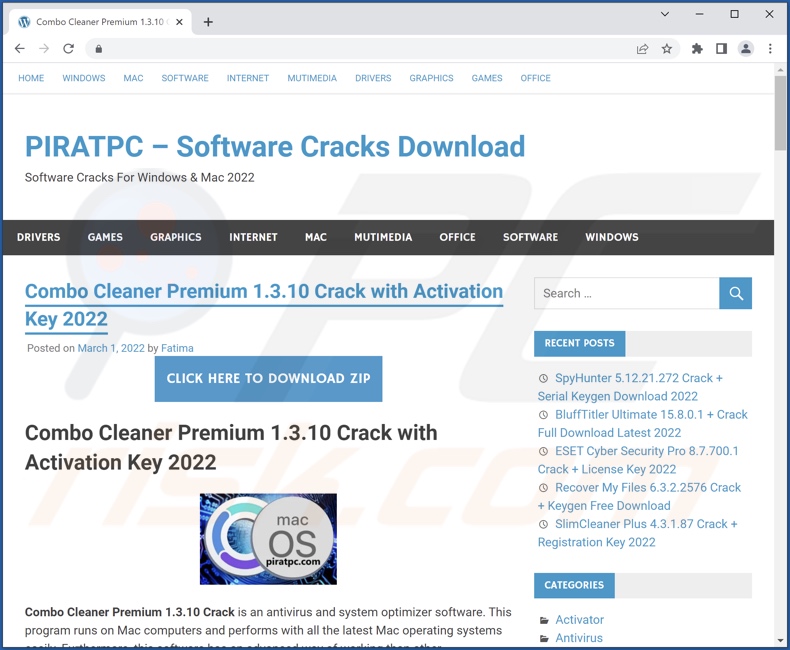This screenshot has height=650, width=790.
Task: Click the padlock site info icon
Action: pyautogui.click(x=99, y=49)
